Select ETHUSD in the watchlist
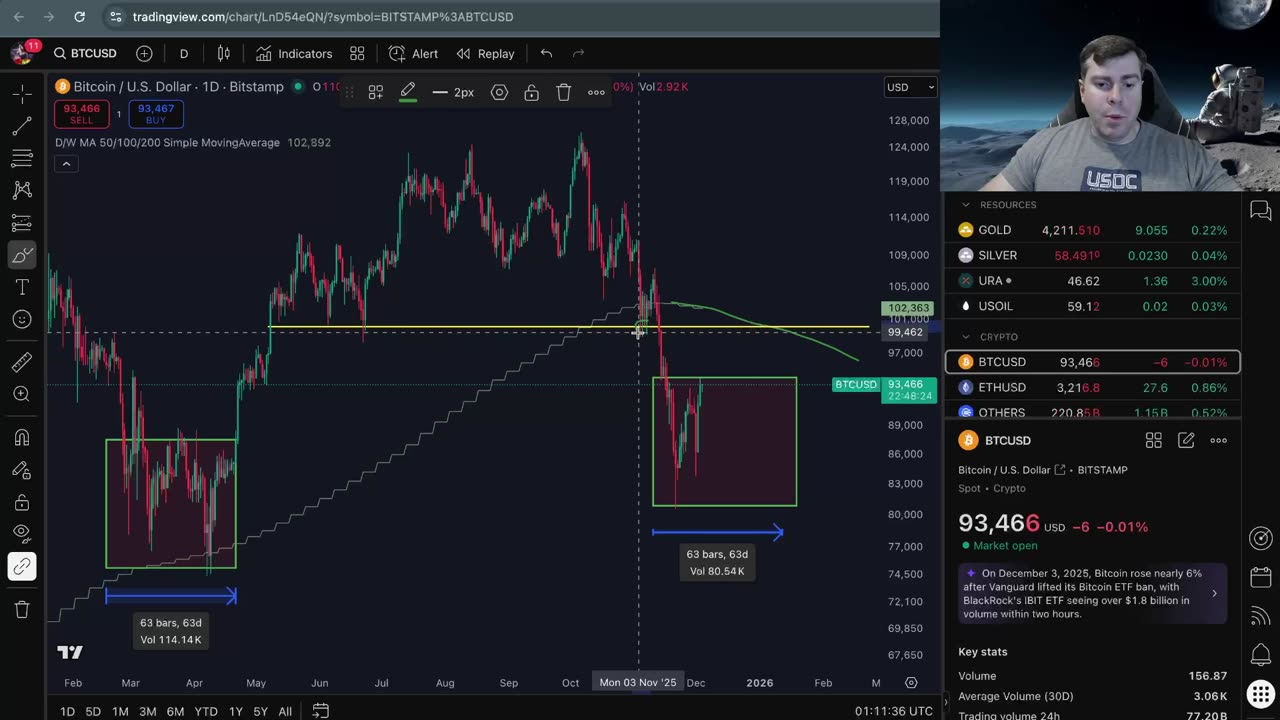Image resolution: width=1280 pixels, height=720 pixels. pyautogui.click(x=1093, y=387)
